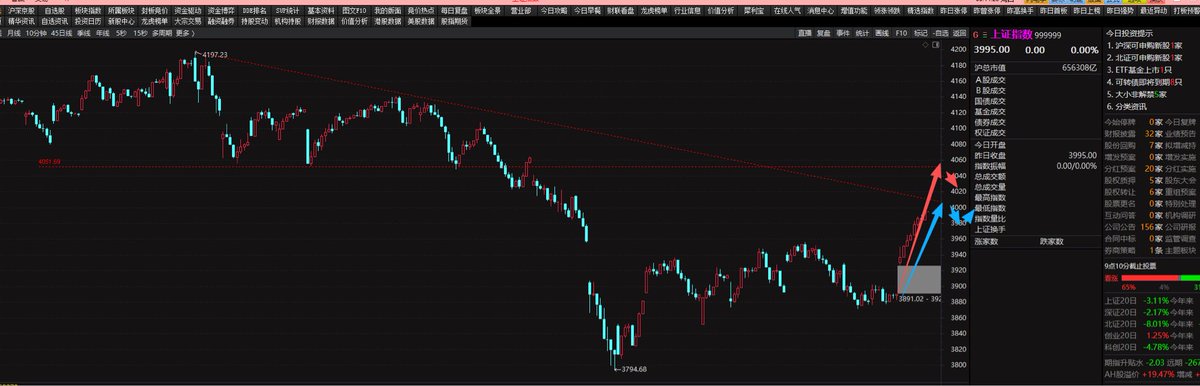Image resolution: width=1200 pixels, height=386 pixels.
Task: Open the 股指期货 button
Action: click(x=454, y=21)
